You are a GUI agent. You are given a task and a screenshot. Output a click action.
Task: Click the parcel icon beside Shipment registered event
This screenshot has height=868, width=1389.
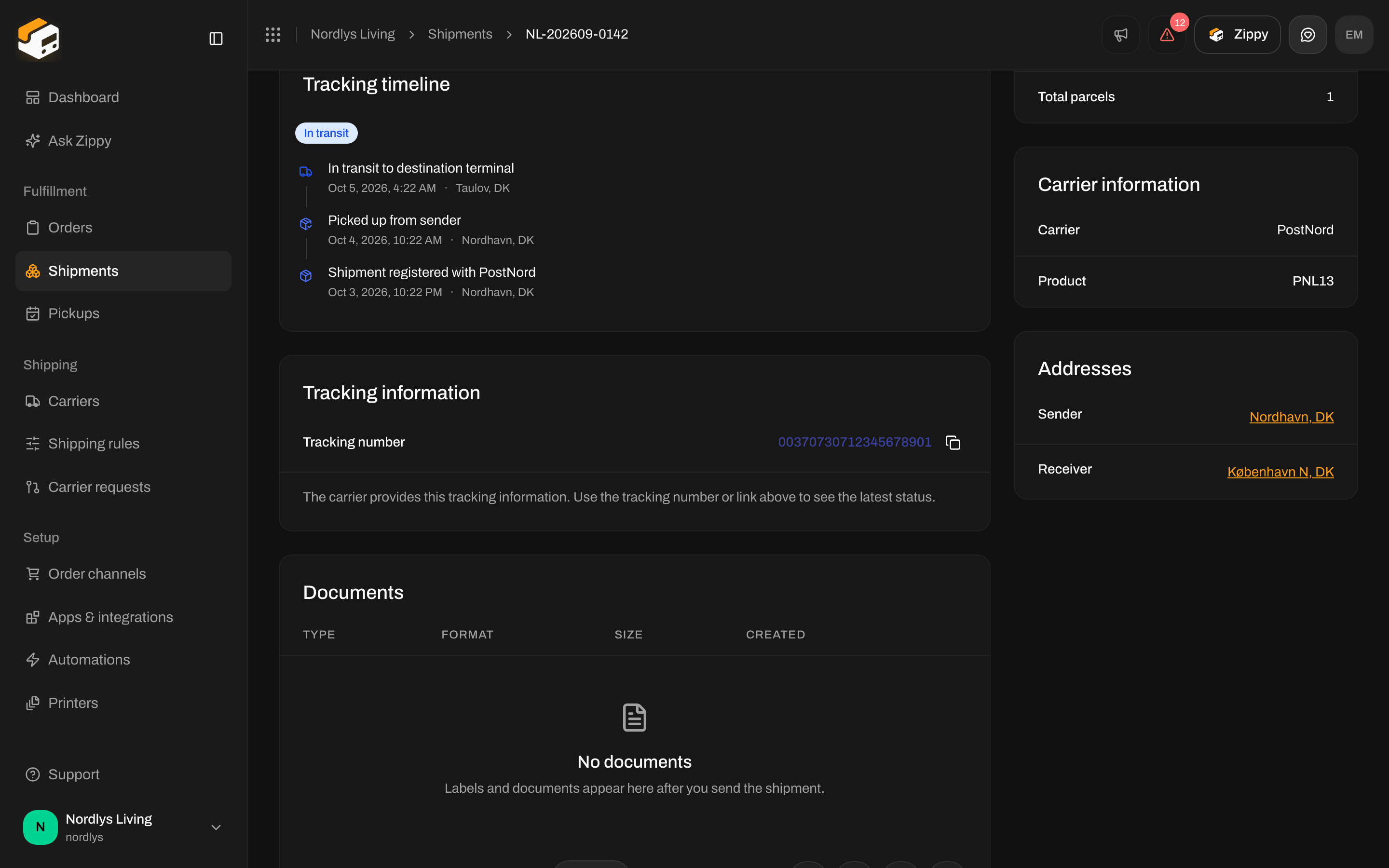click(306, 275)
